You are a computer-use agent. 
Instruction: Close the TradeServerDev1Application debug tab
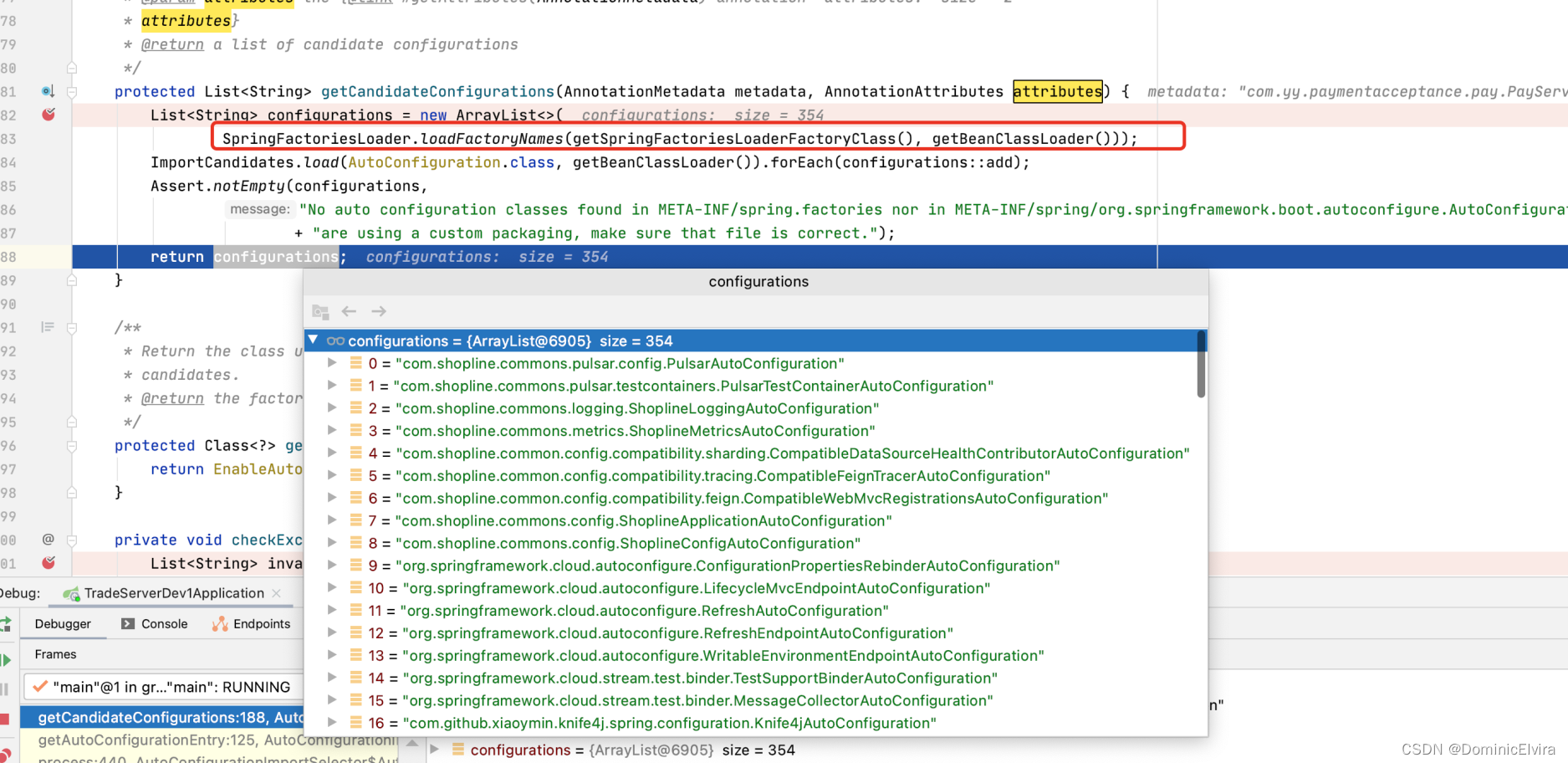pos(277,593)
